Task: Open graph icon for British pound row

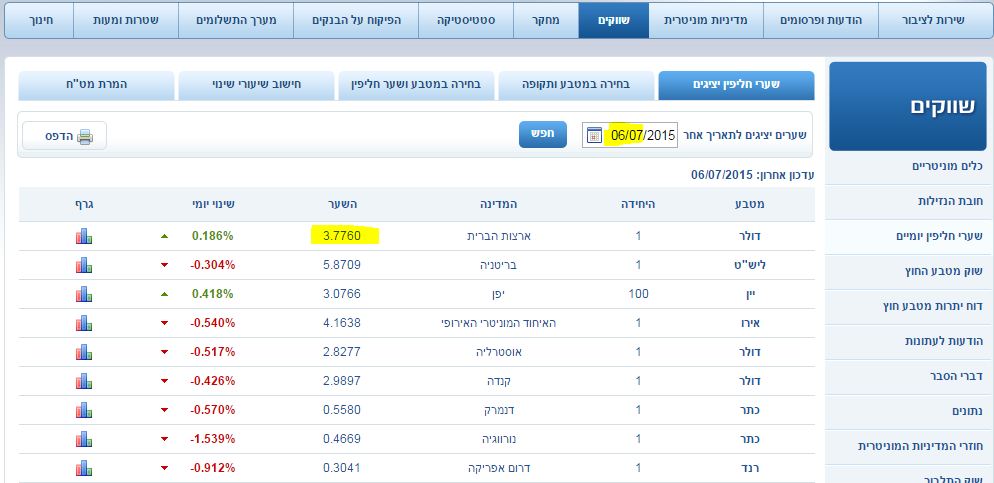Action: click(83, 265)
